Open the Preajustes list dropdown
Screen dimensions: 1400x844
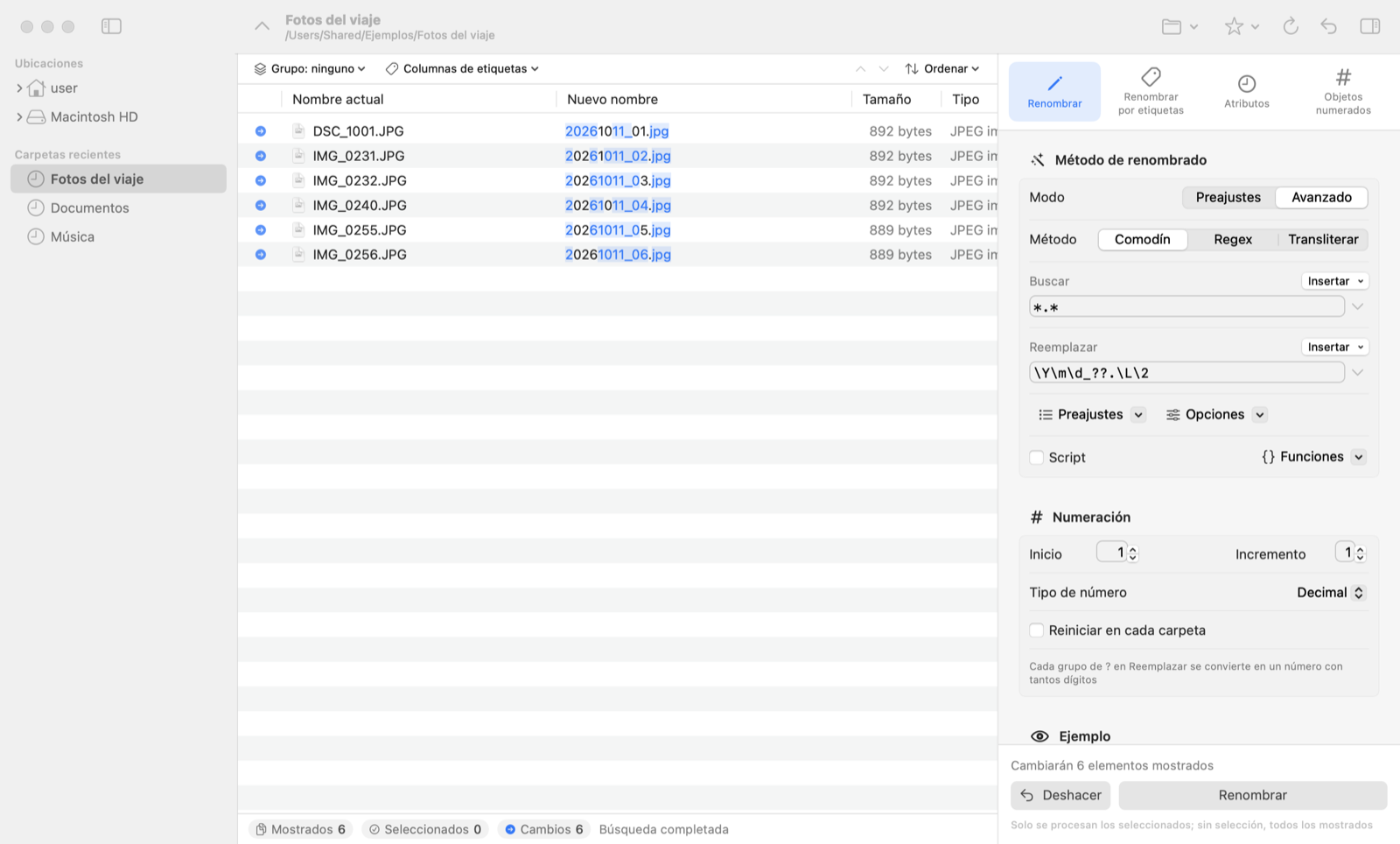[1092, 414]
